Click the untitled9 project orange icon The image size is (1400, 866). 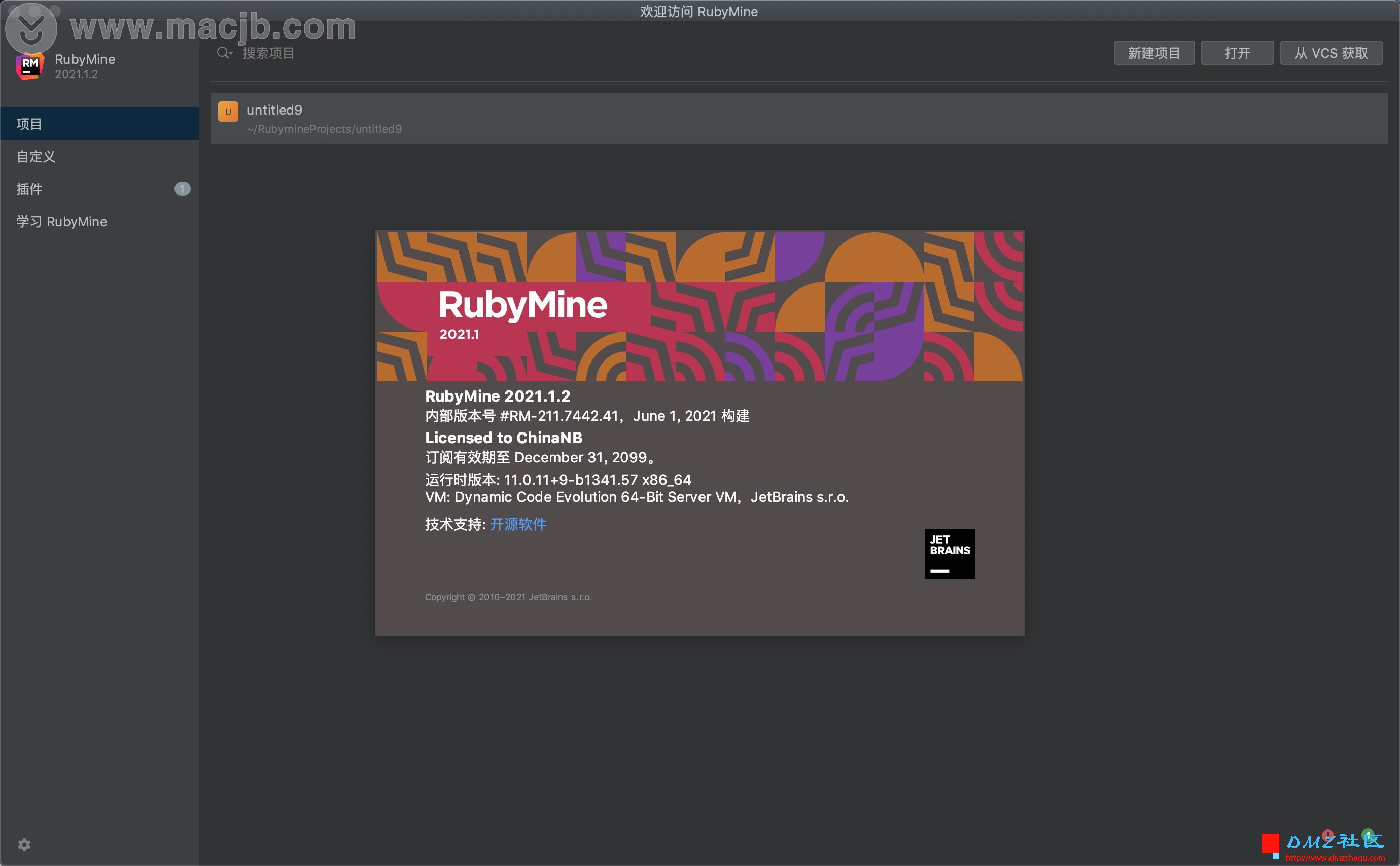[x=228, y=112]
